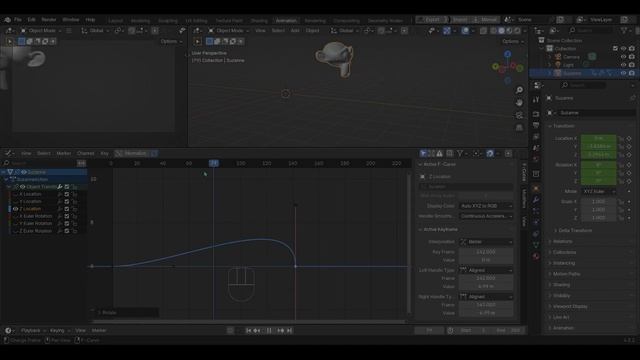
Task: Expand the Camera item in outliner
Action: [550, 57]
